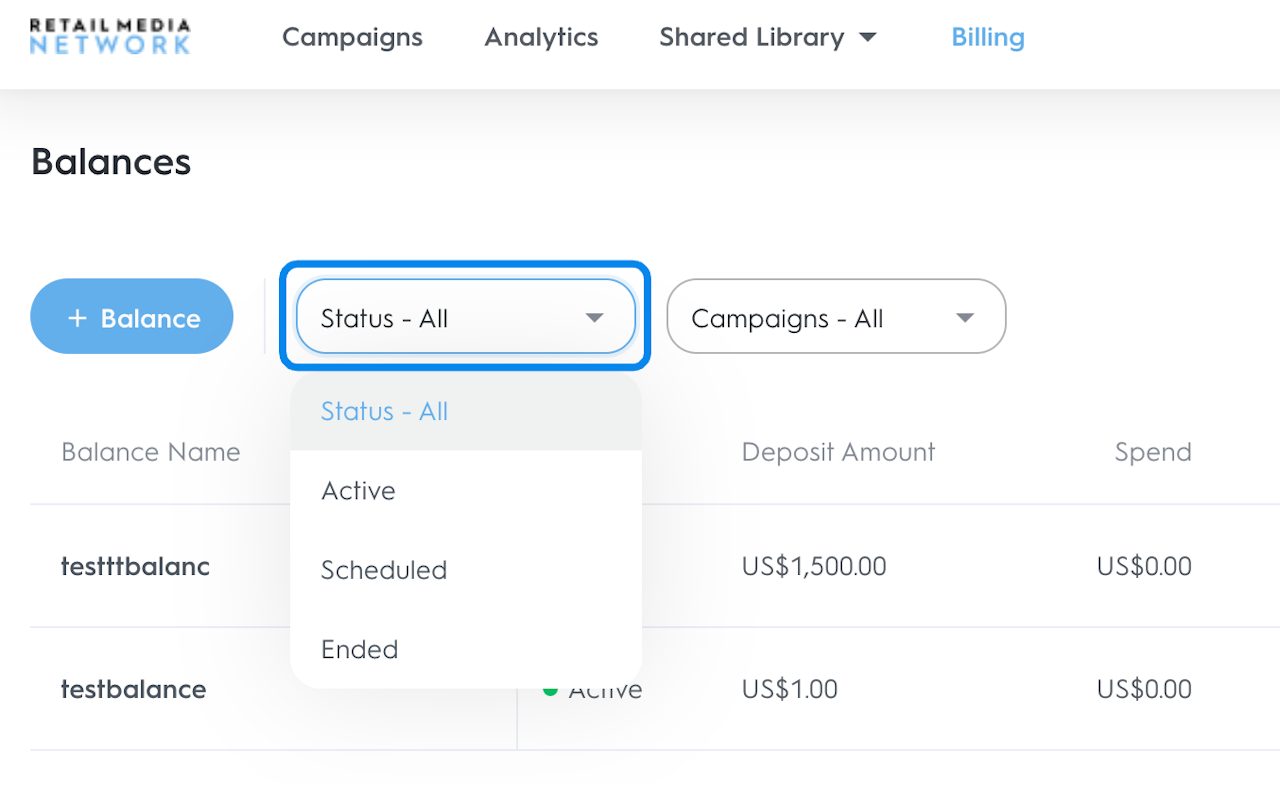Go to the Analytics tab
This screenshot has height=785, width=1280.
[541, 37]
